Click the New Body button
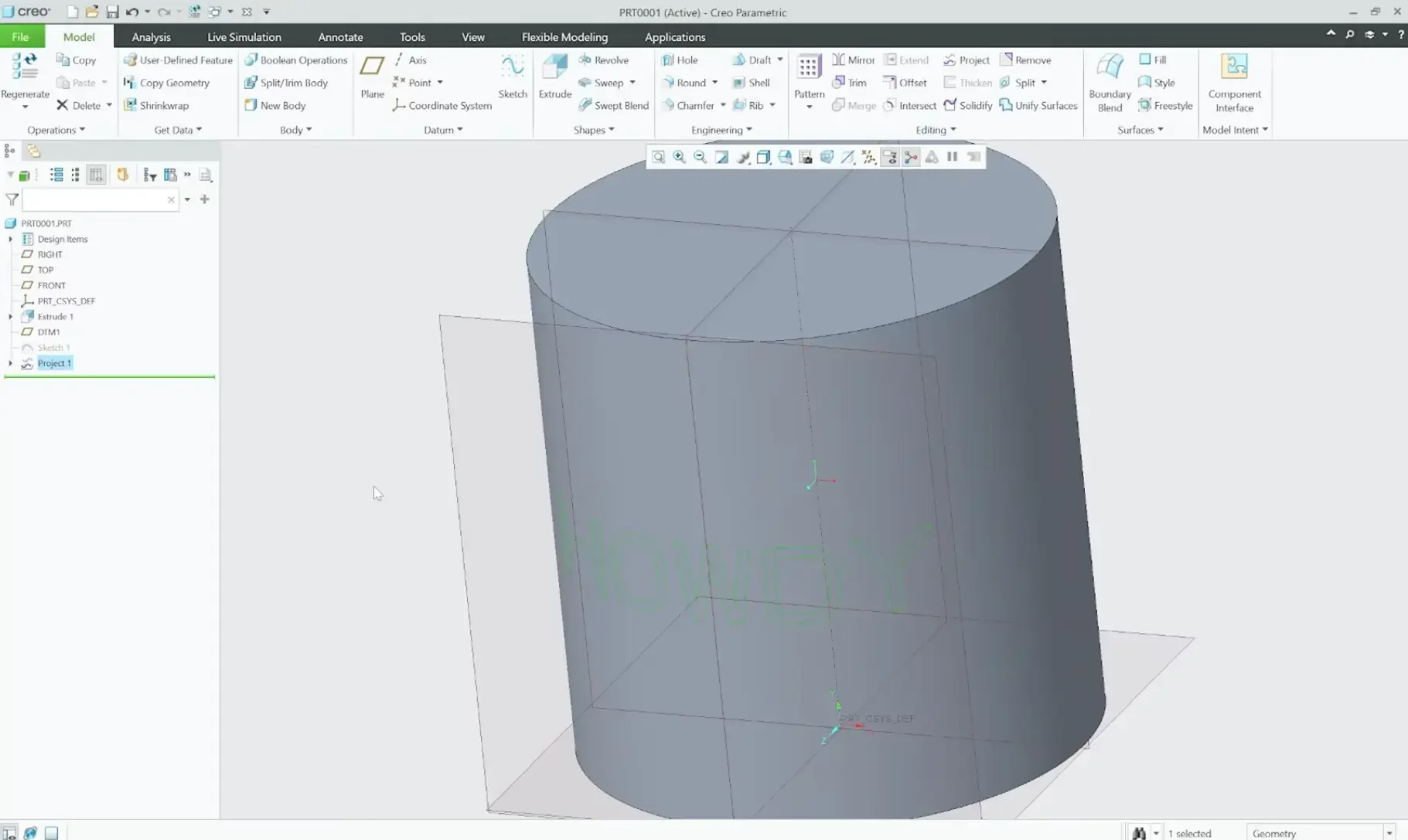1408x840 pixels. click(274, 105)
